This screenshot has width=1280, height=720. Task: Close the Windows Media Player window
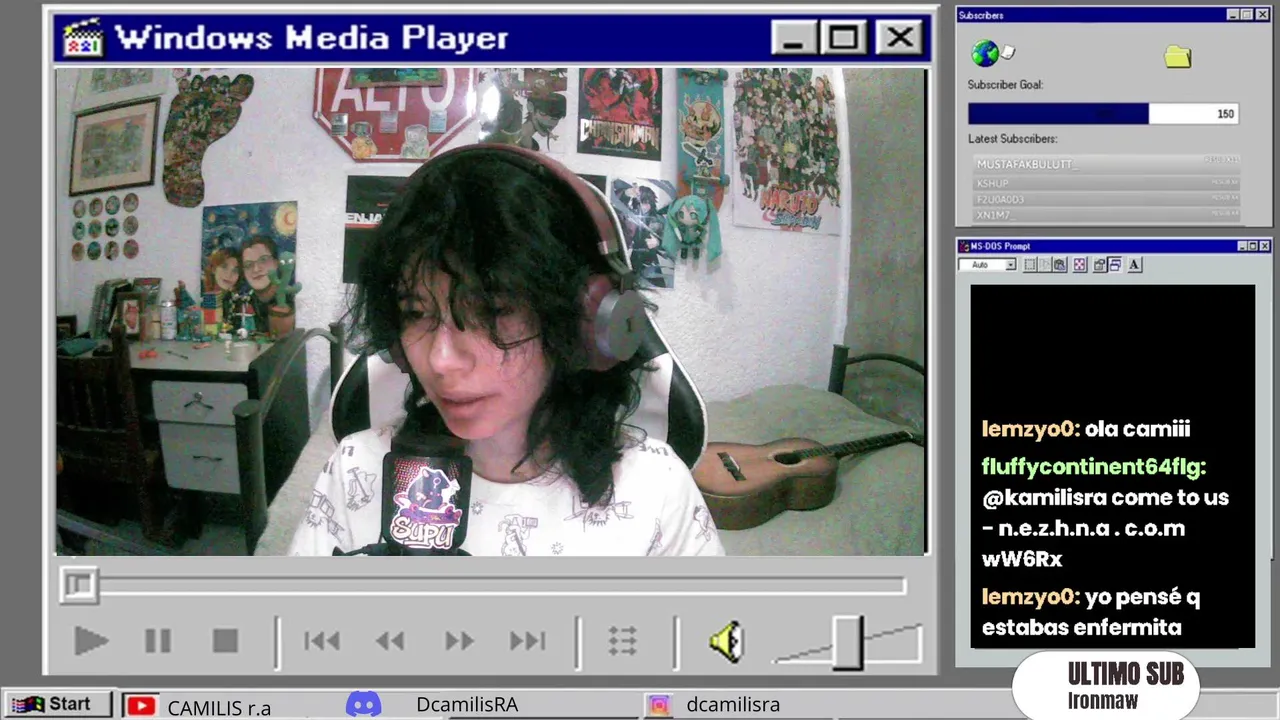pyautogui.click(x=899, y=38)
